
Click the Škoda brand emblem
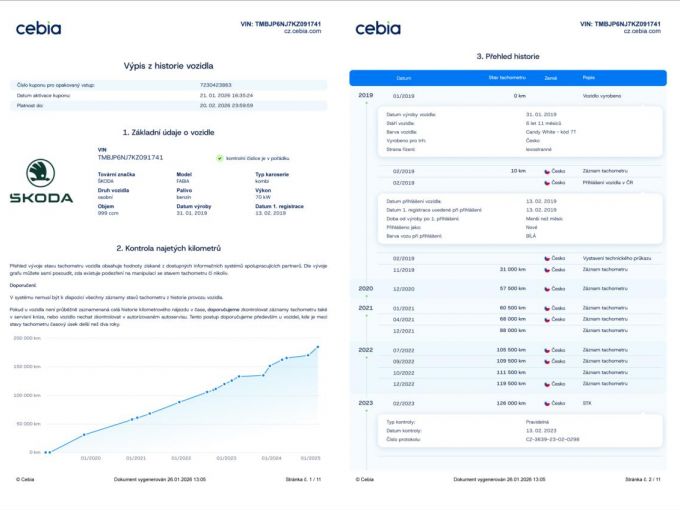(41, 180)
